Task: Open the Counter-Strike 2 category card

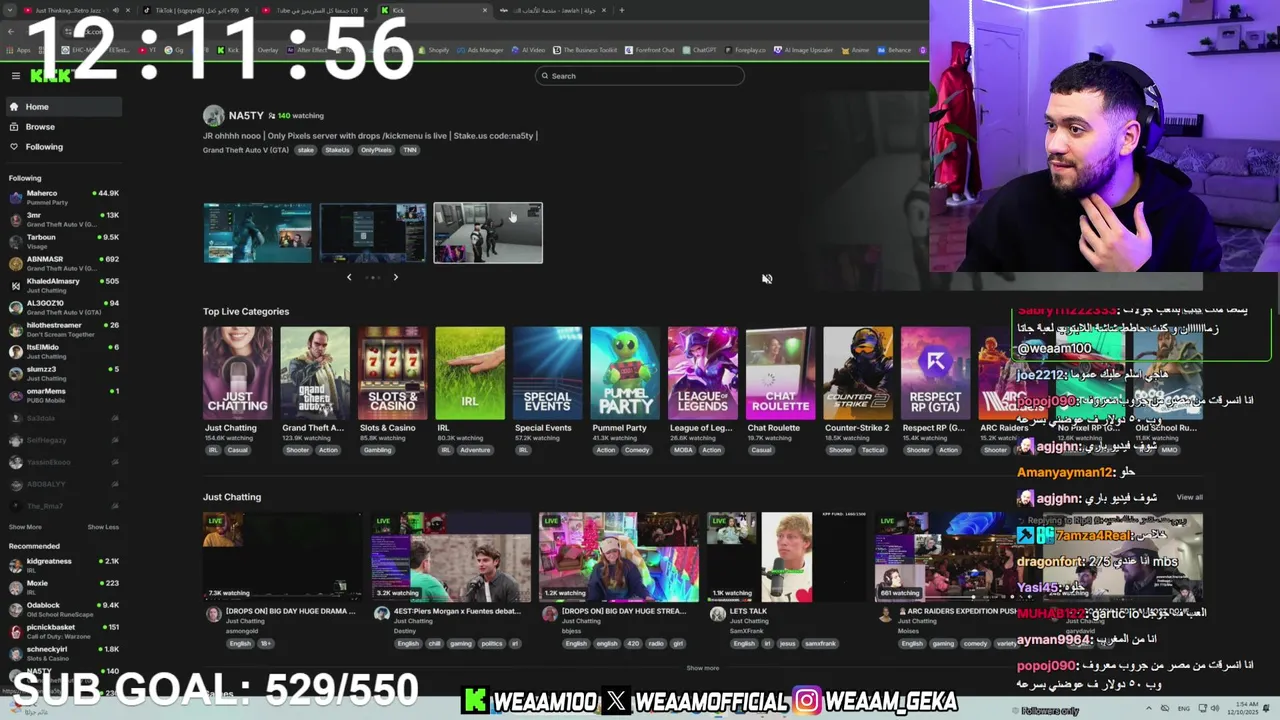Action: click(858, 373)
